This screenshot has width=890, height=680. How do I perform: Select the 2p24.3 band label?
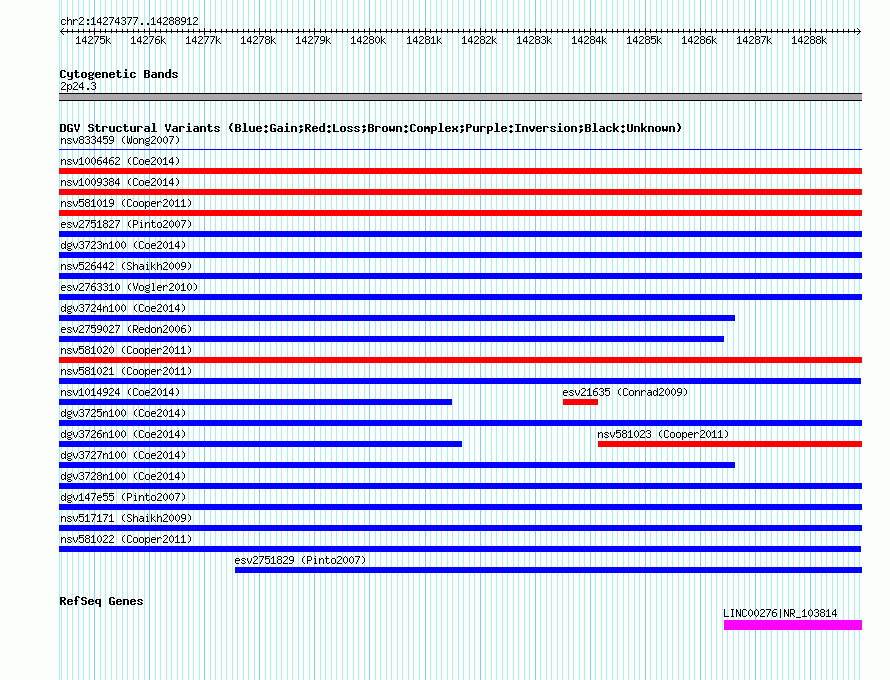pos(78,86)
